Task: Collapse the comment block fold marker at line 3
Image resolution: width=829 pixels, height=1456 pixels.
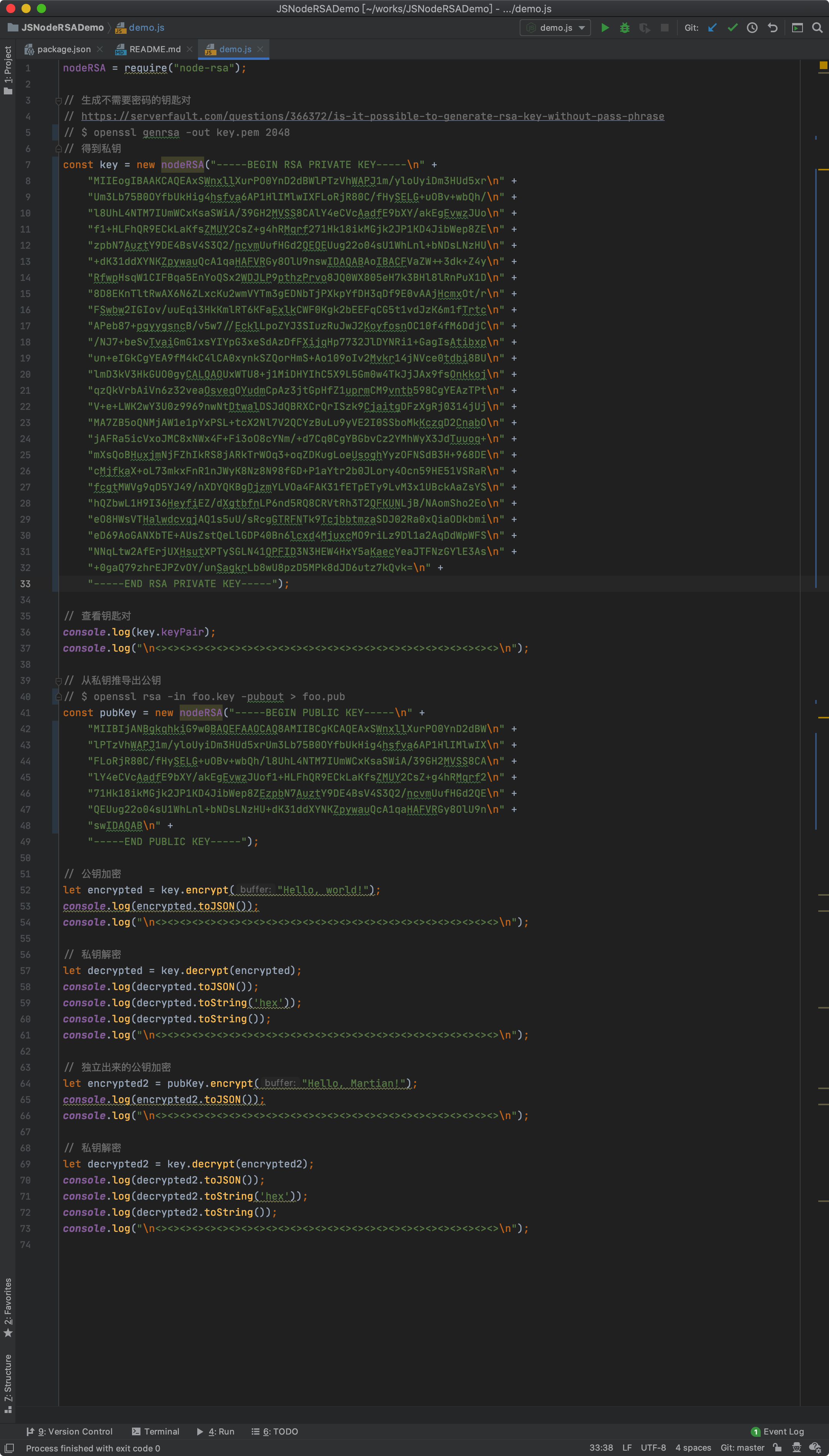Action: [59, 101]
